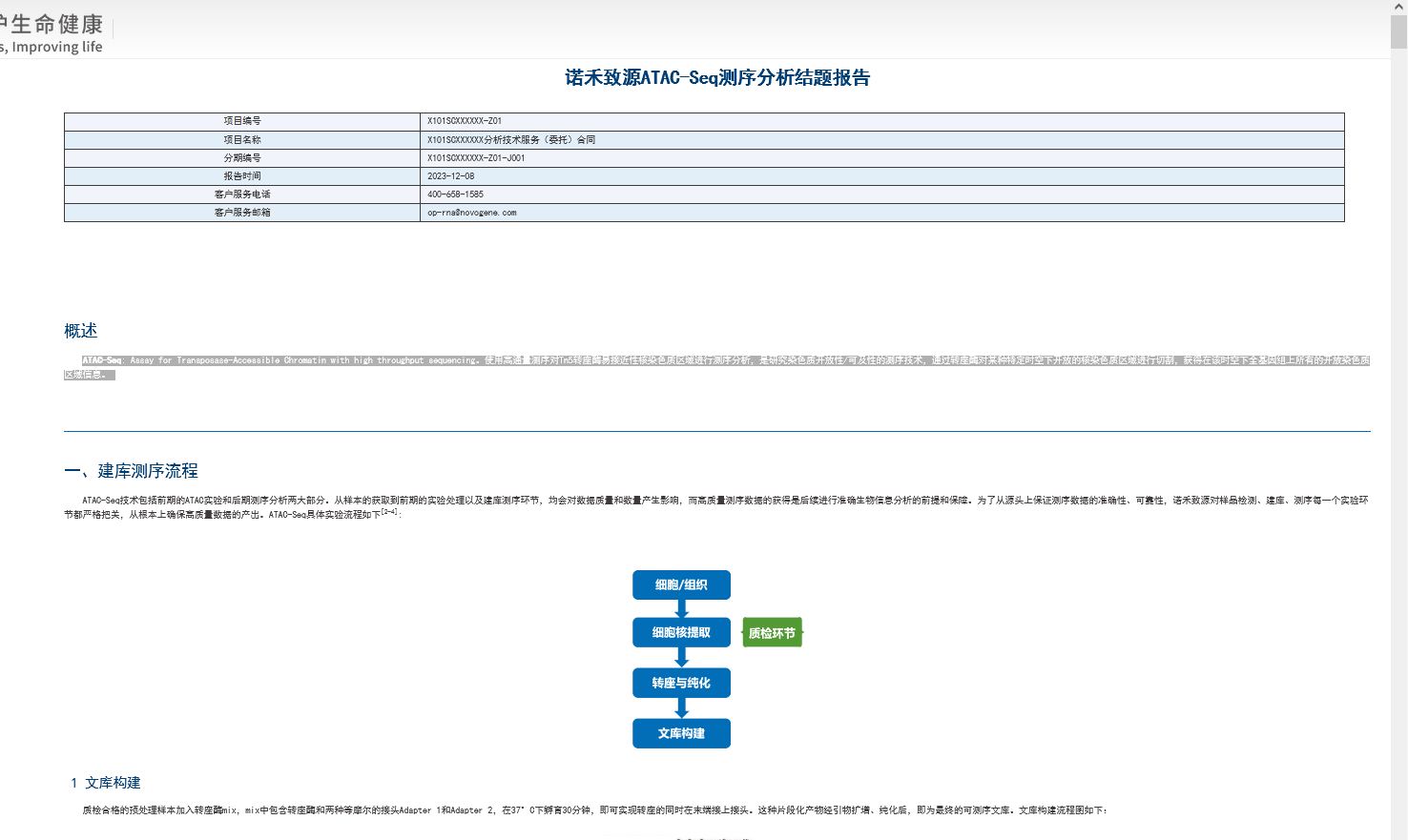Click the 1 文库构建 subsection heading
This screenshot has height=840, width=1408.
coord(106,783)
